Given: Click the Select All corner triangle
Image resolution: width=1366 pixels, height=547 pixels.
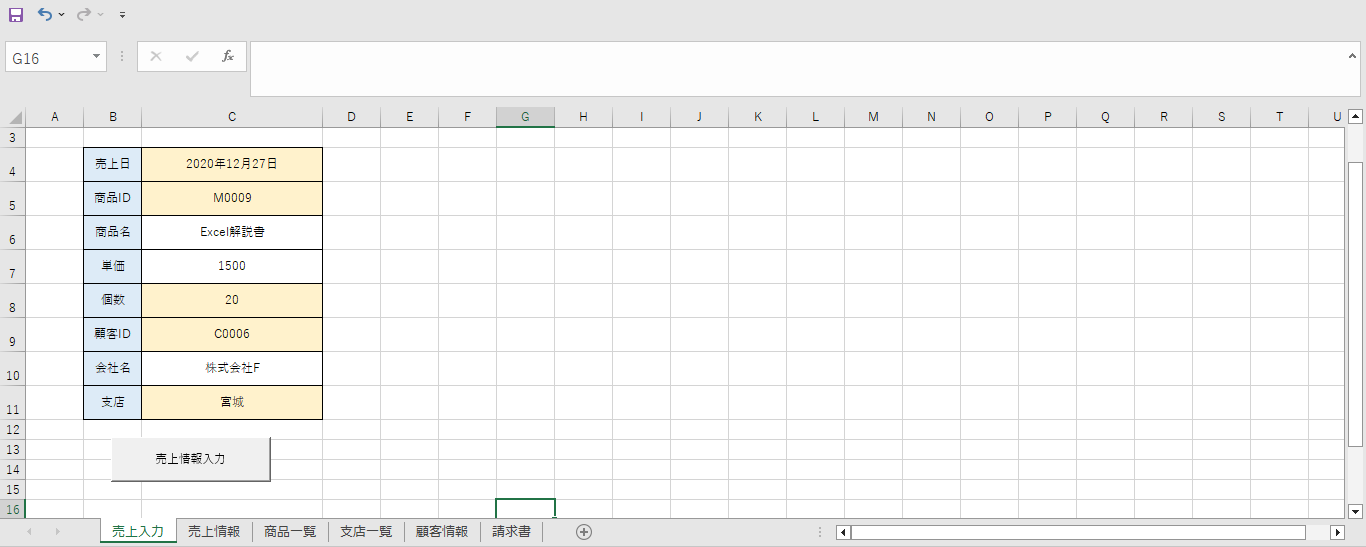Looking at the screenshot, I should pos(14,117).
